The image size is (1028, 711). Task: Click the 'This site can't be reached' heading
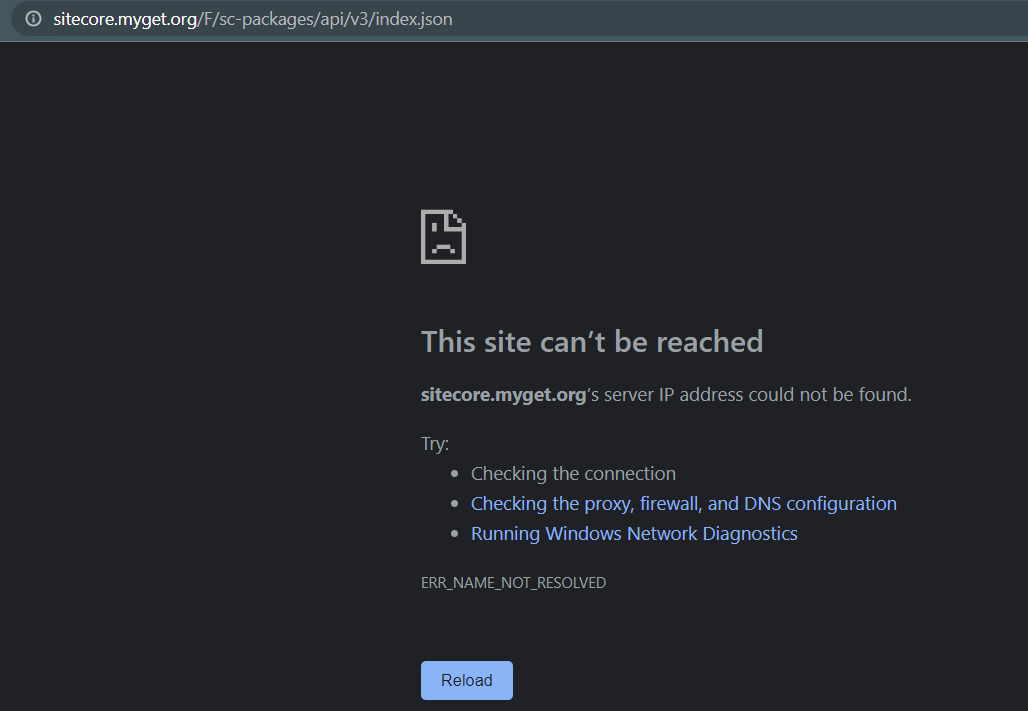pyautogui.click(x=592, y=342)
